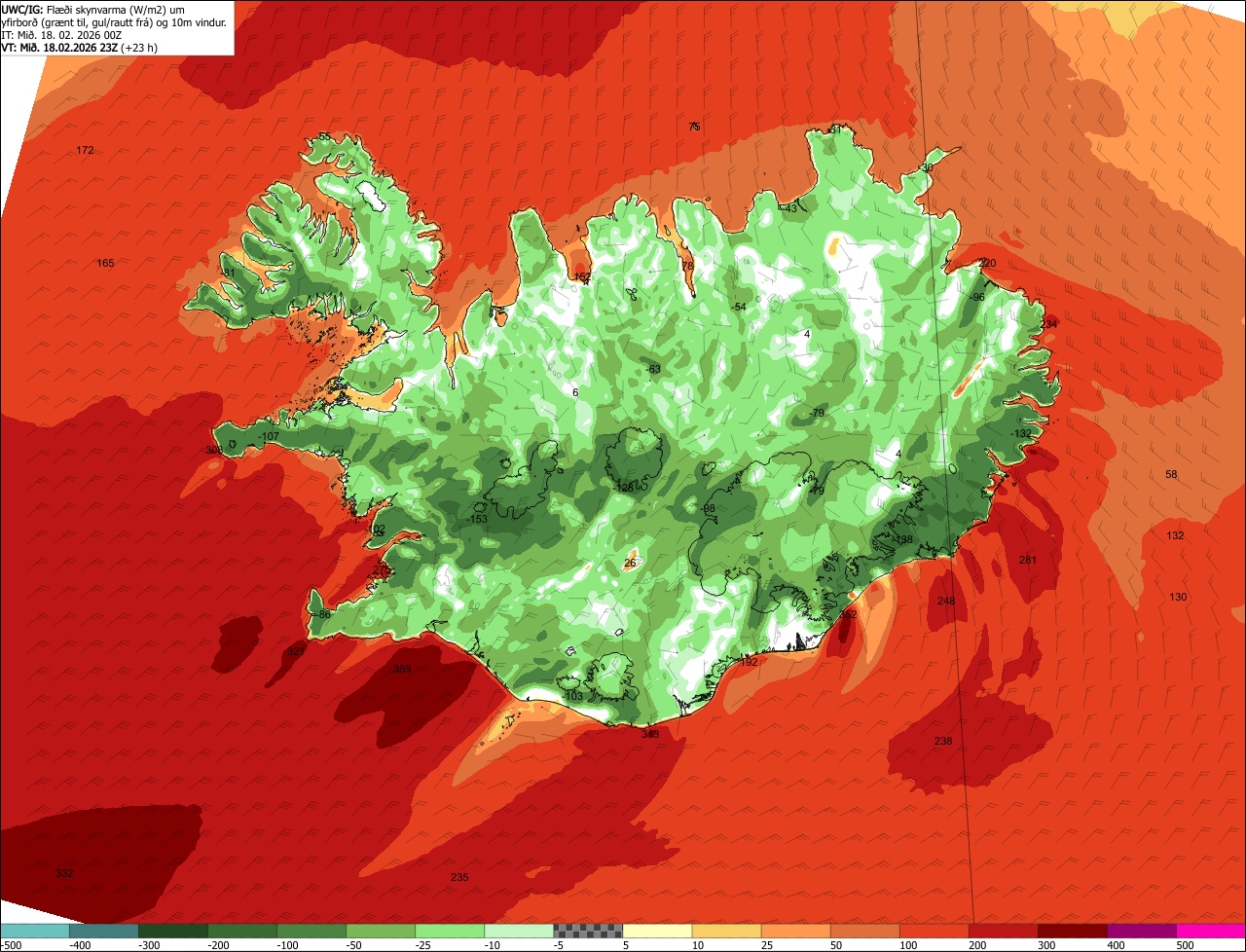The height and width of the screenshot is (952, 1246).
Task: Click the legend label '400'
Action: click(1117, 945)
